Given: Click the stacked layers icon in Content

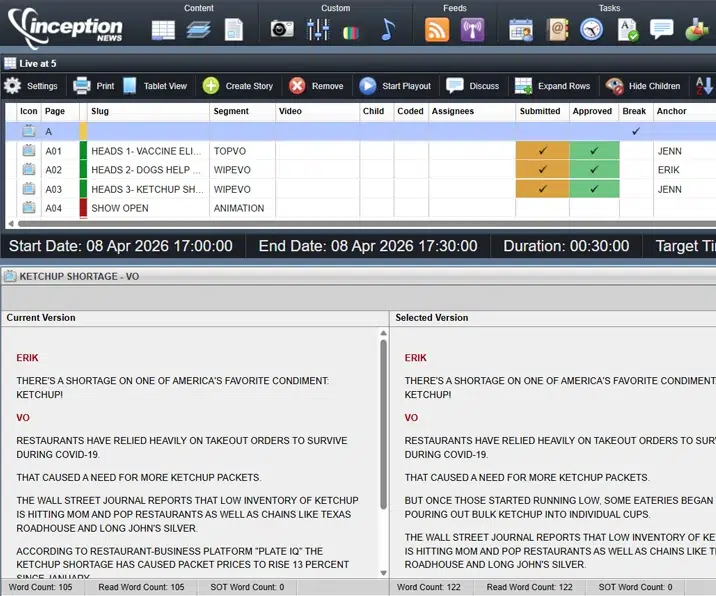Looking at the screenshot, I should pos(198,30).
